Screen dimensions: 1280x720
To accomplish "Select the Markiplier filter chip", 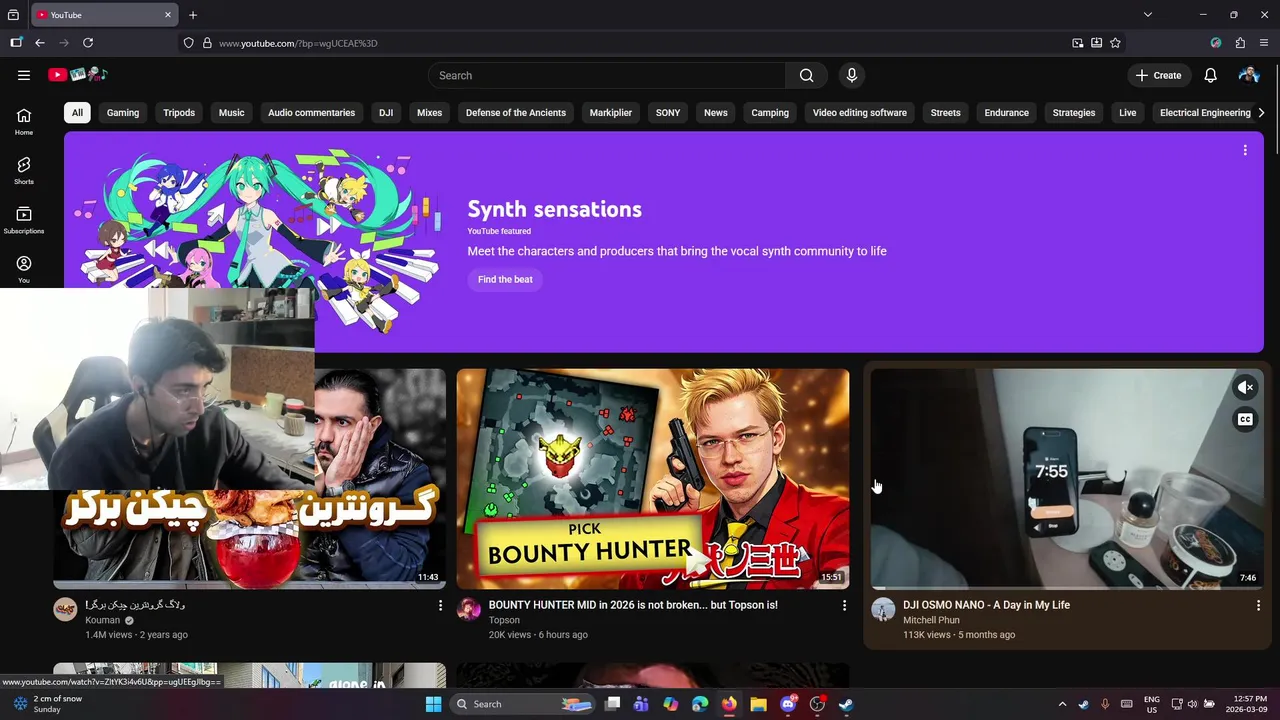I will tap(611, 113).
